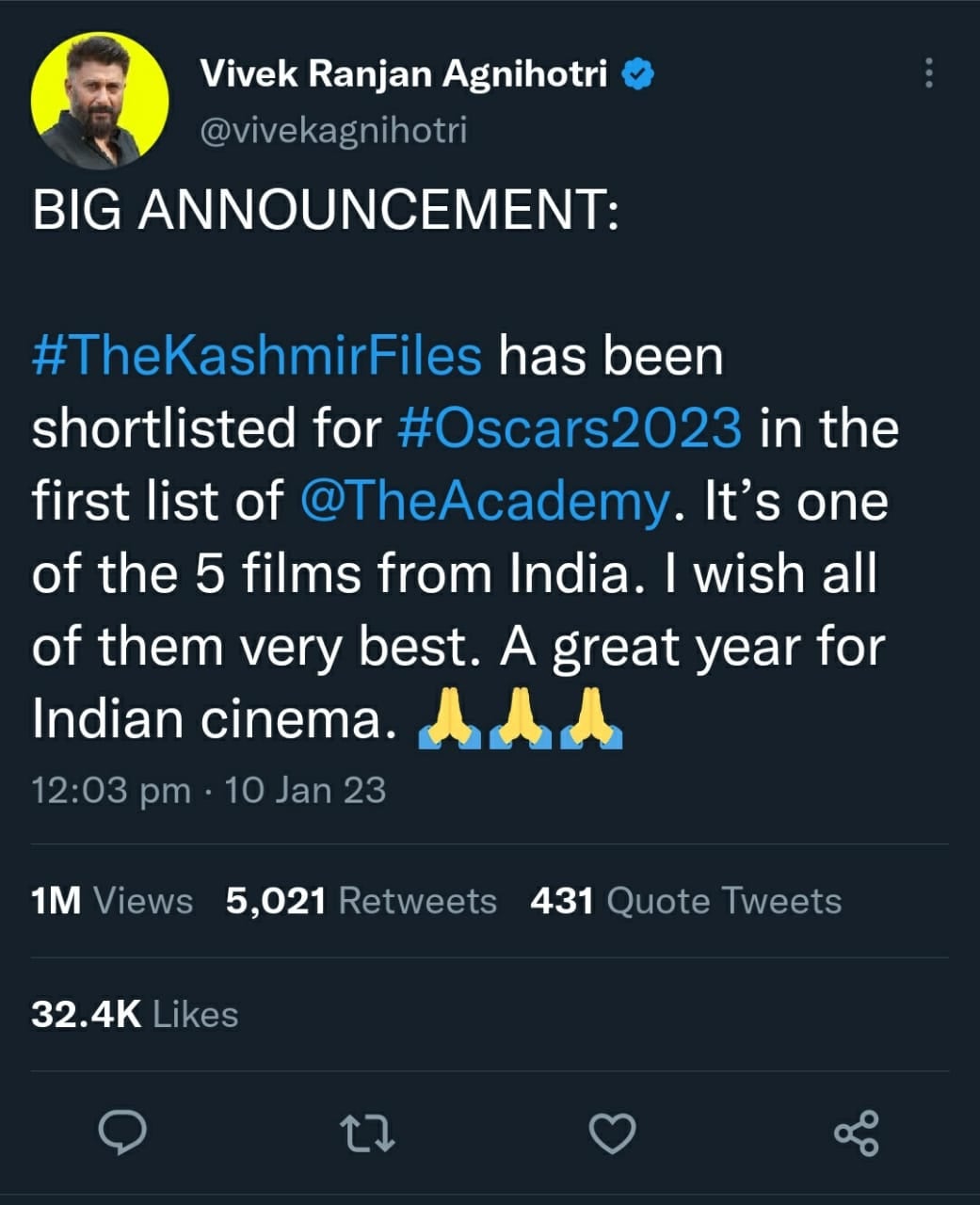Open the #TheKashmirFiles hashtag
The width and height of the screenshot is (980, 1205).
click(257, 356)
